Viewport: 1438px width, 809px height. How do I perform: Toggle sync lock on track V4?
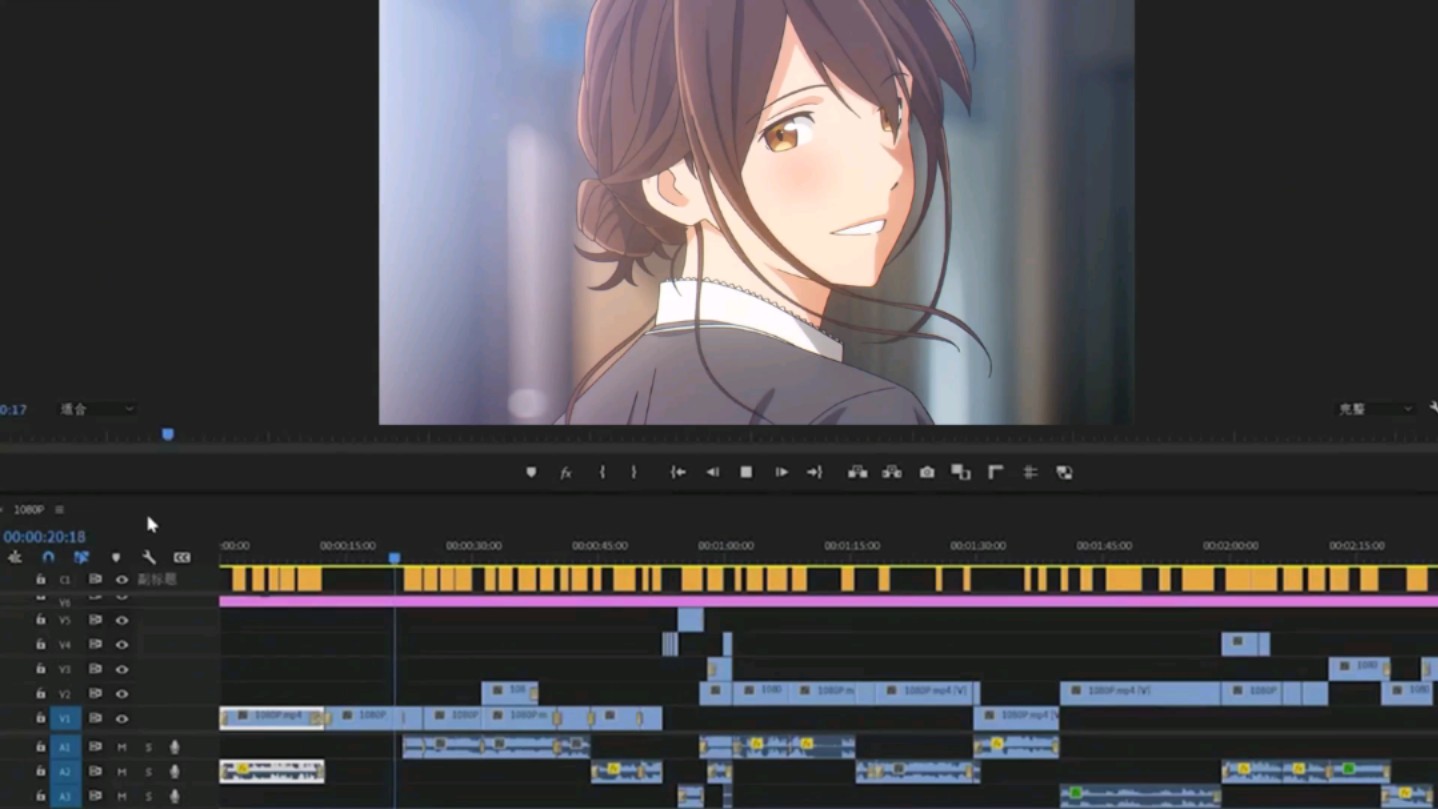[95, 645]
